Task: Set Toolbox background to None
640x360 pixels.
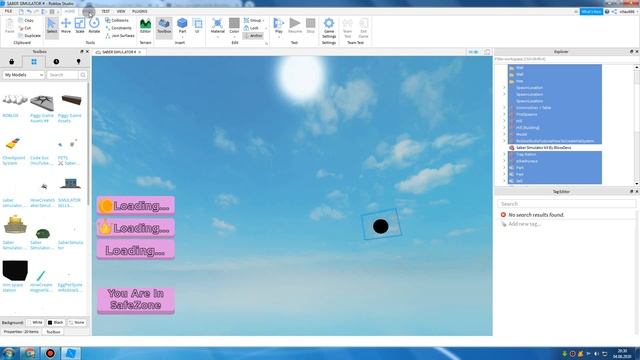Action: coord(77,322)
